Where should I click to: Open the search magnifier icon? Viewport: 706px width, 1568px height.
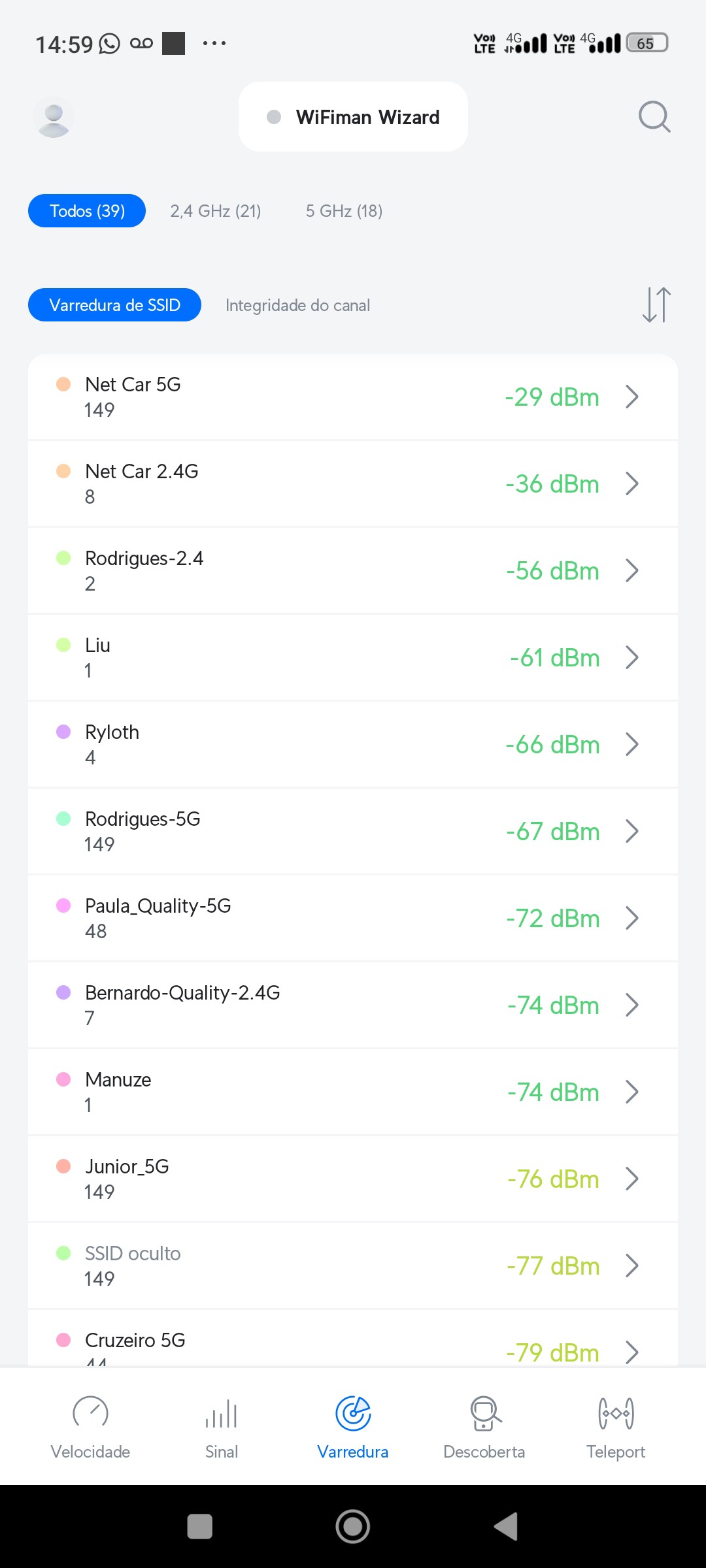654,117
